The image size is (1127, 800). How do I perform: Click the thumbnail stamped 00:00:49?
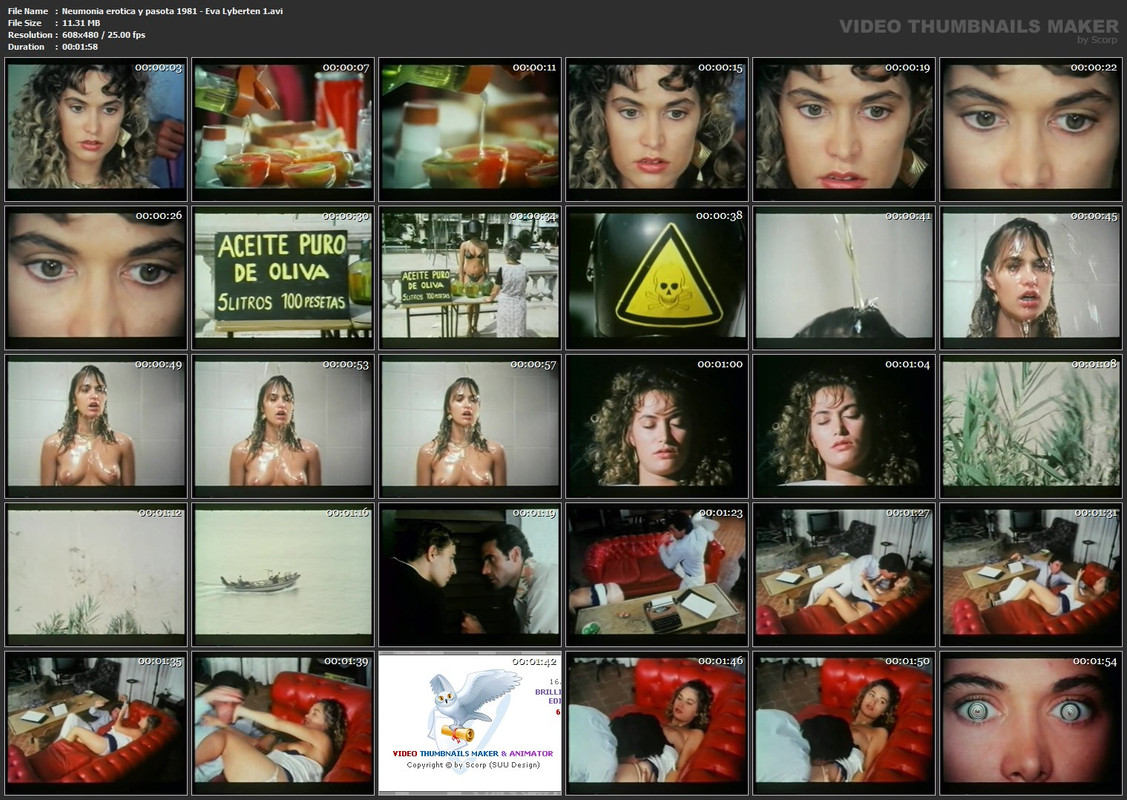(x=96, y=426)
